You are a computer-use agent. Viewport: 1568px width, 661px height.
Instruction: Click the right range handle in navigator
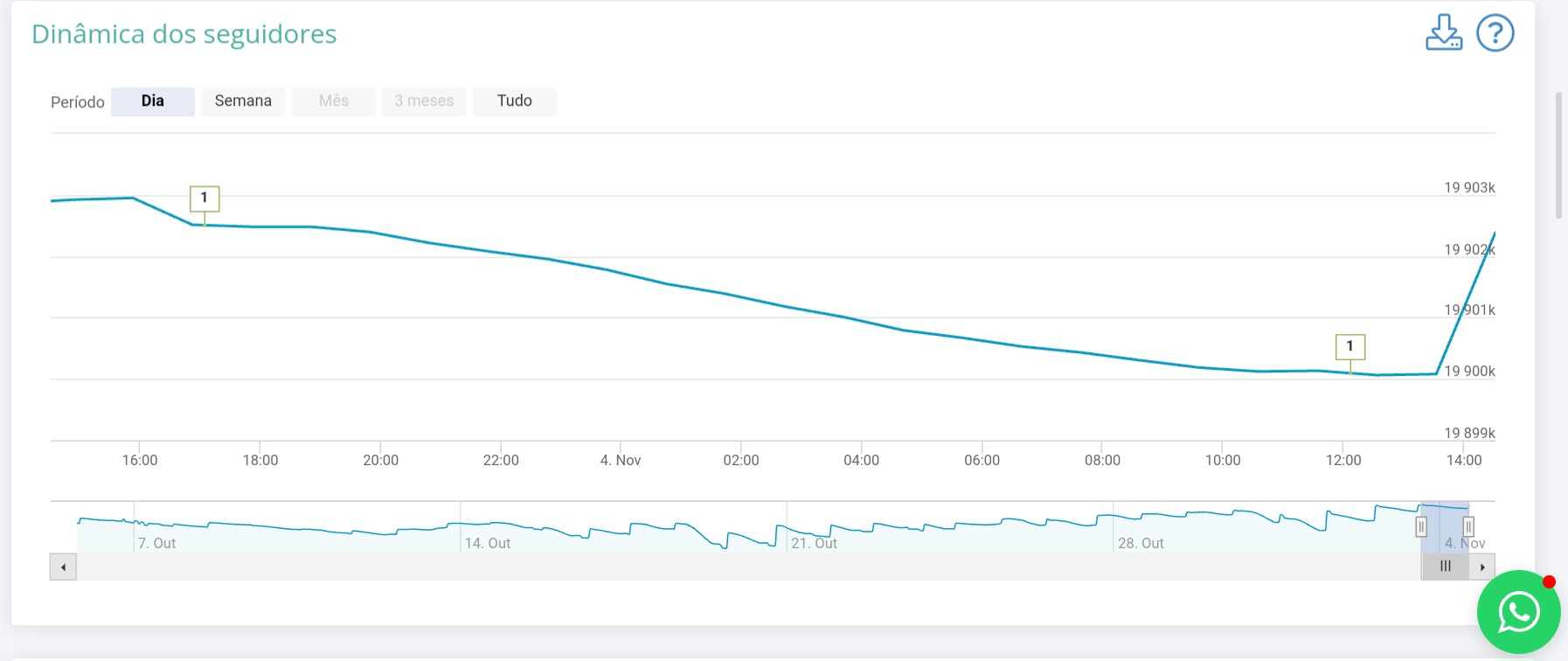1468,526
